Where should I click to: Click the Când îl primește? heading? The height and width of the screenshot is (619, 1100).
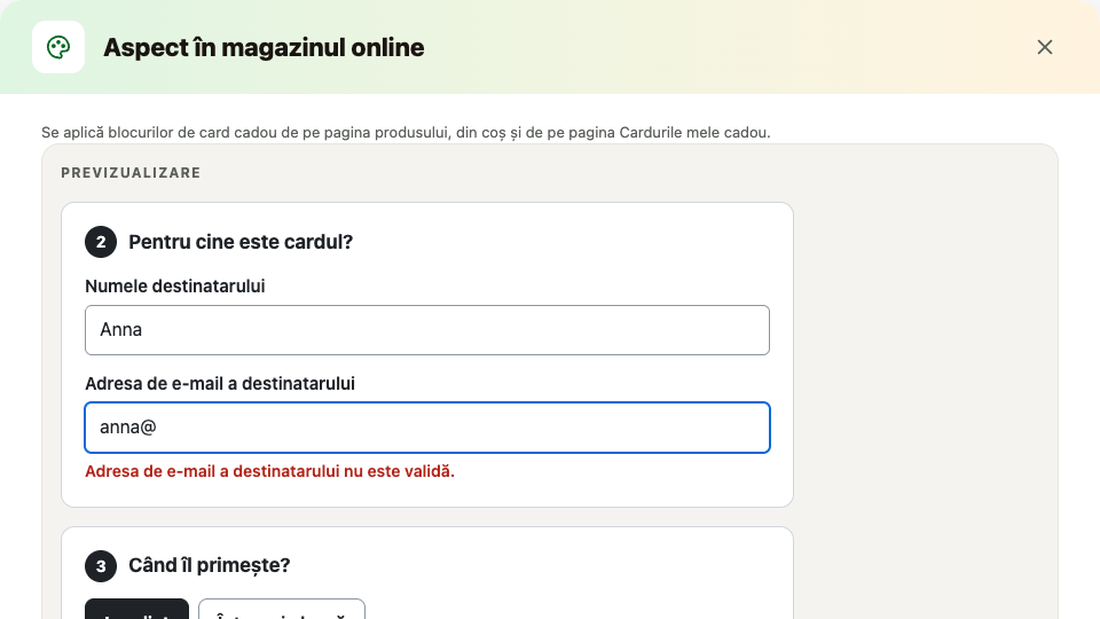click(209, 566)
